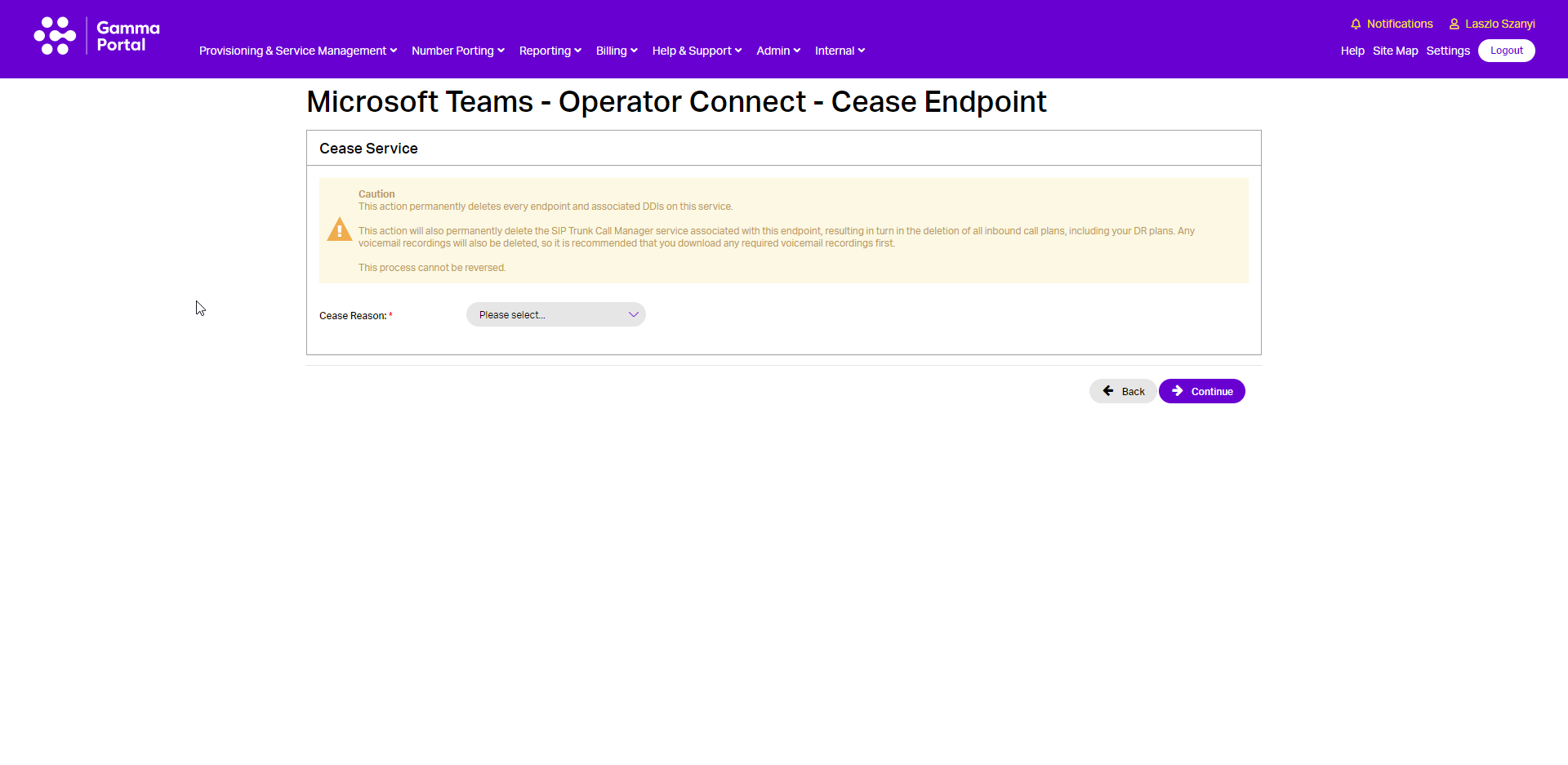Open the Settings link
The image size is (1568, 765).
1448,51
